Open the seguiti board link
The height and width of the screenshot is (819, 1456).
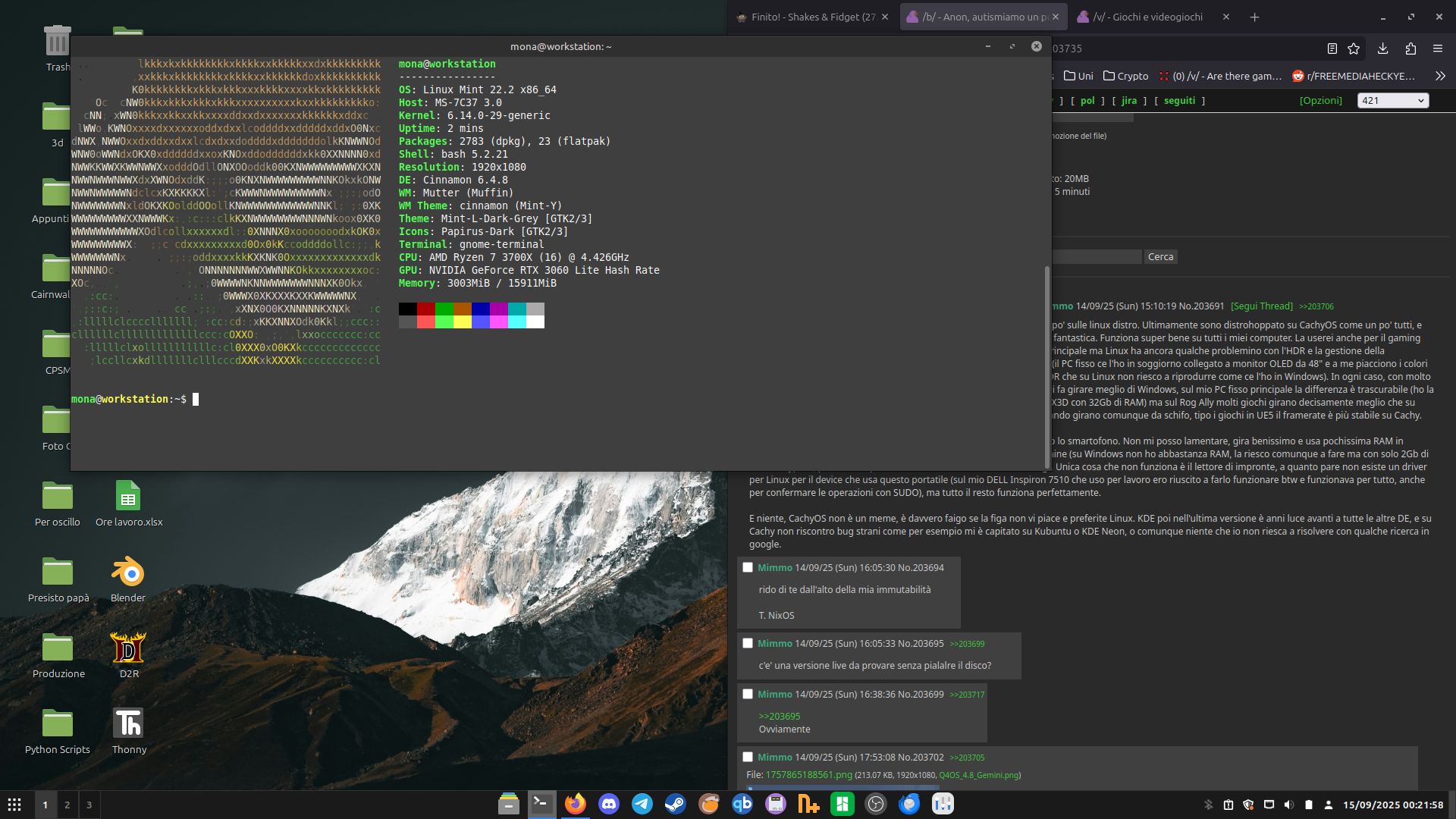pos(1179,100)
